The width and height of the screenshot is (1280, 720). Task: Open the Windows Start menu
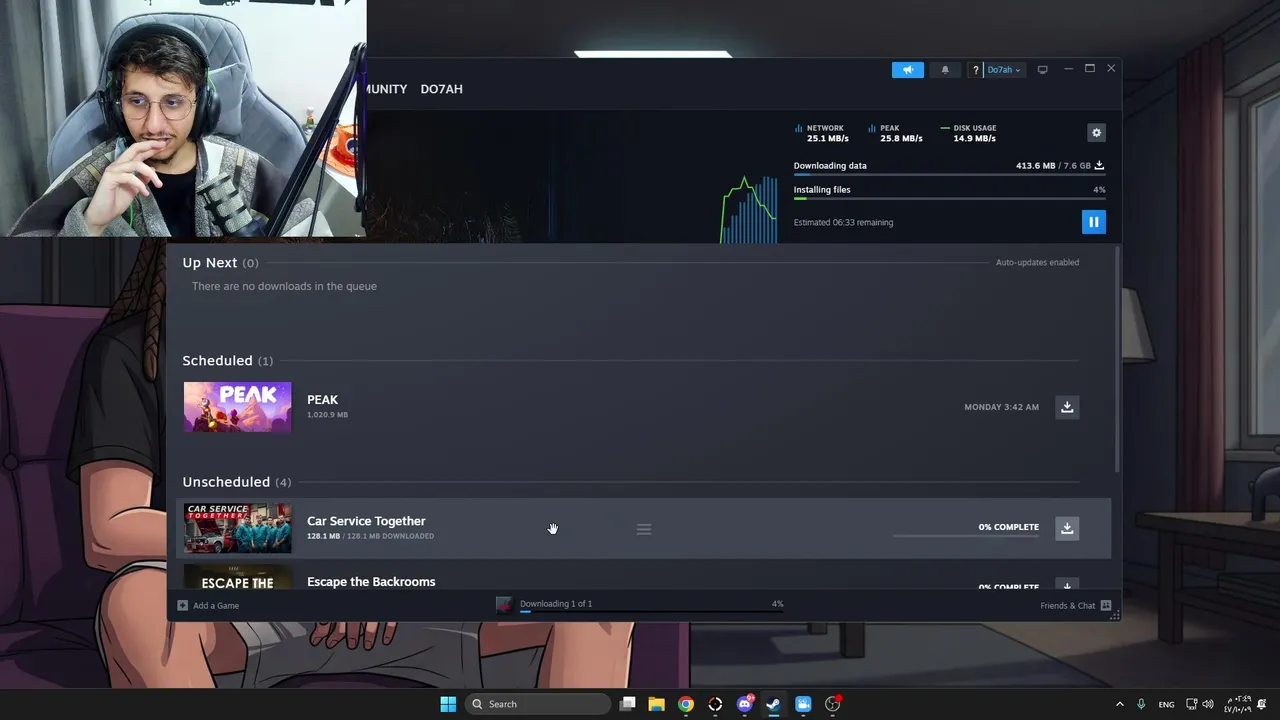[448, 704]
